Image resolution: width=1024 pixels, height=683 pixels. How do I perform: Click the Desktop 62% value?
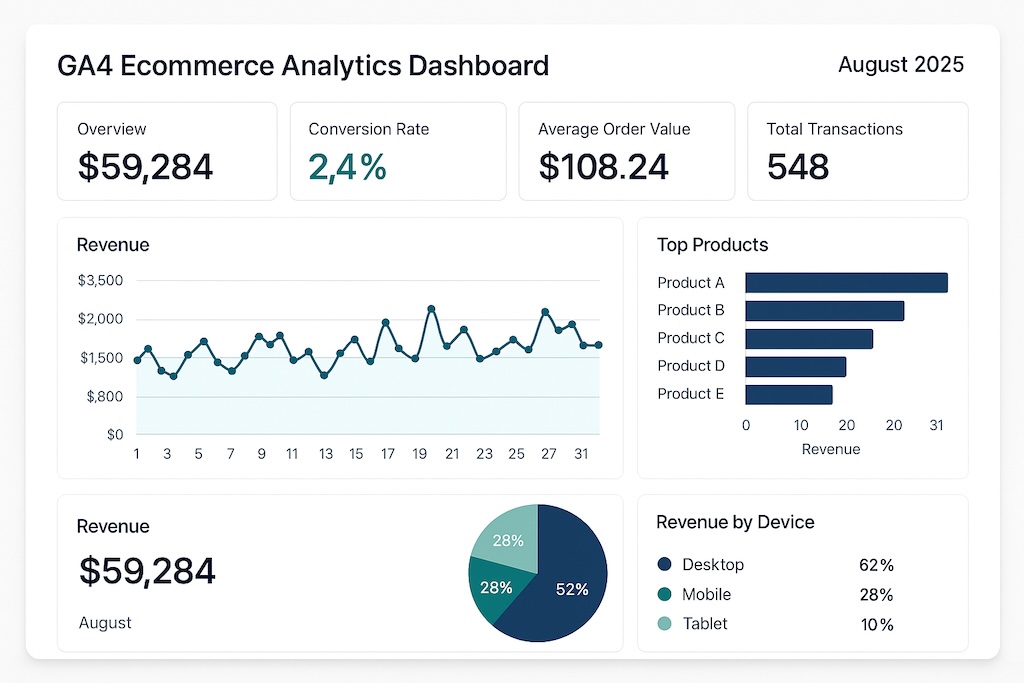tap(876, 565)
